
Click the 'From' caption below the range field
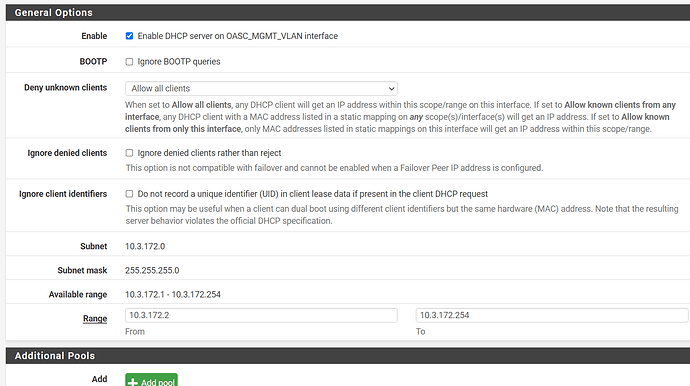click(x=135, y=331)
